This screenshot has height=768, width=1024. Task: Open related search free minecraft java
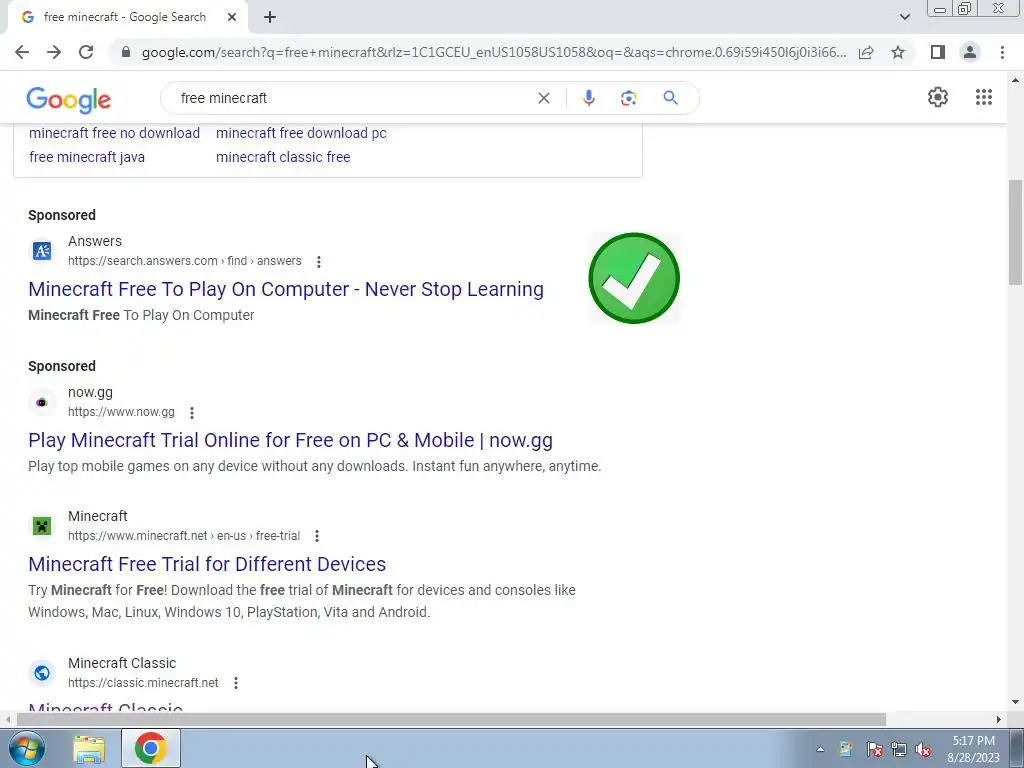click(x=87, y=157)
